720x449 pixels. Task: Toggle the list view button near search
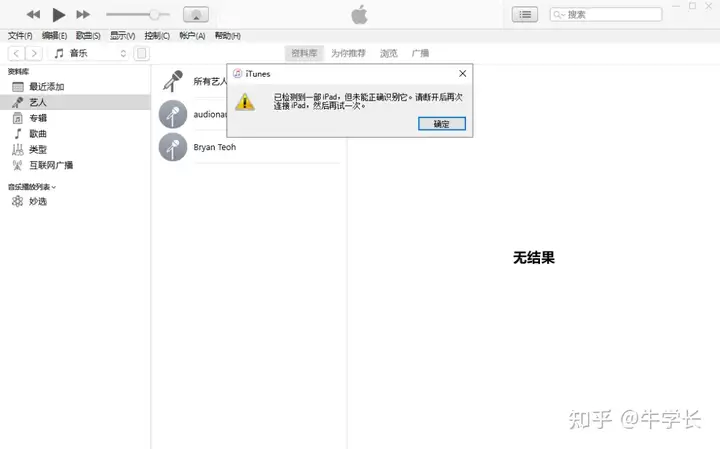pyautogui.click(x=525, y=15)
